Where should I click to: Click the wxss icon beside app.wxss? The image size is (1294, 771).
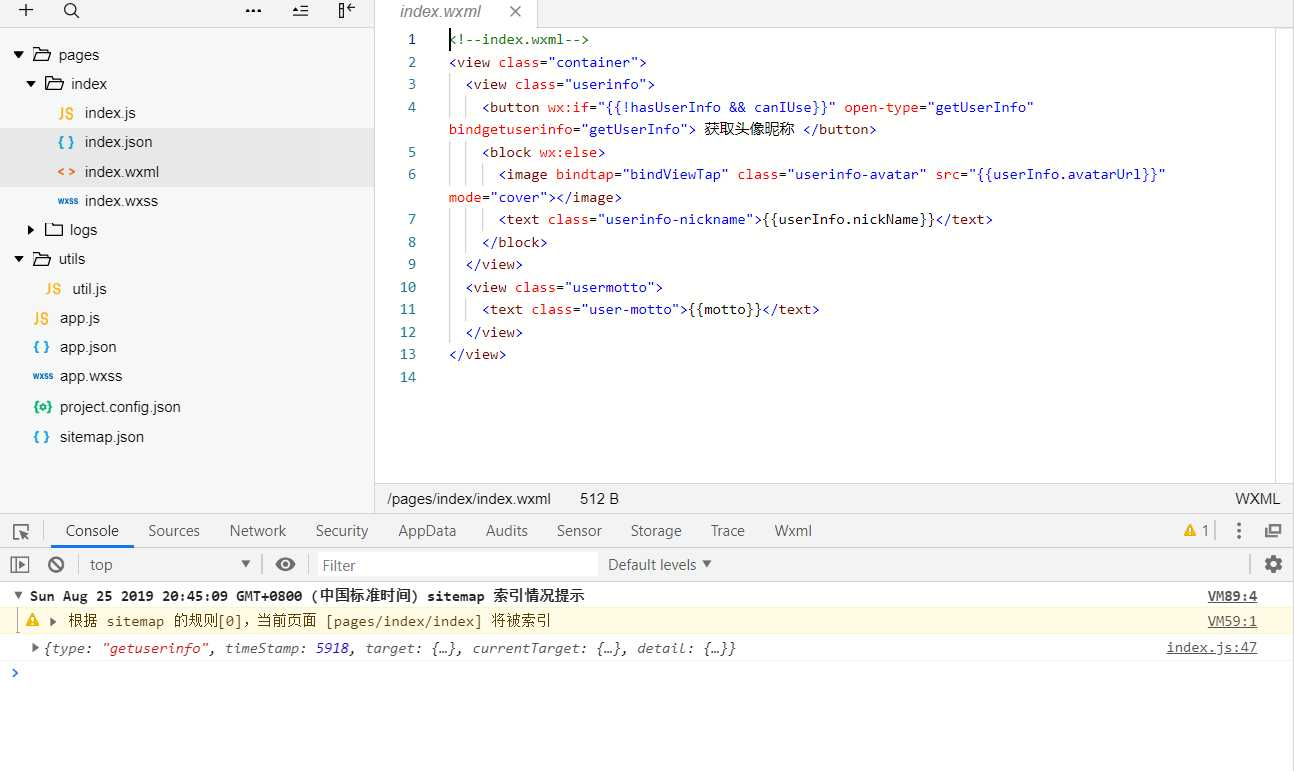click(x=42, y=376)
